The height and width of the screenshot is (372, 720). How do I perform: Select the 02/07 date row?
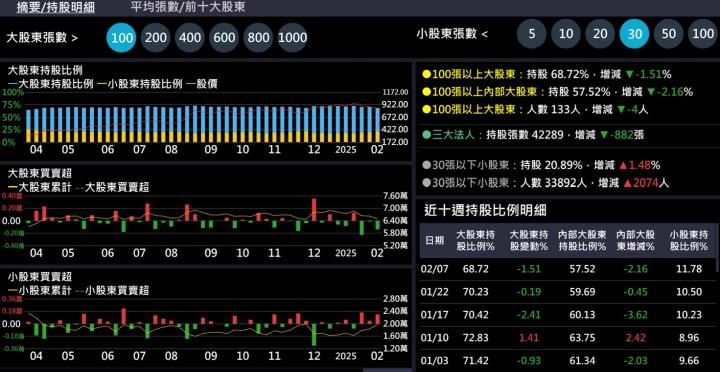568,269
